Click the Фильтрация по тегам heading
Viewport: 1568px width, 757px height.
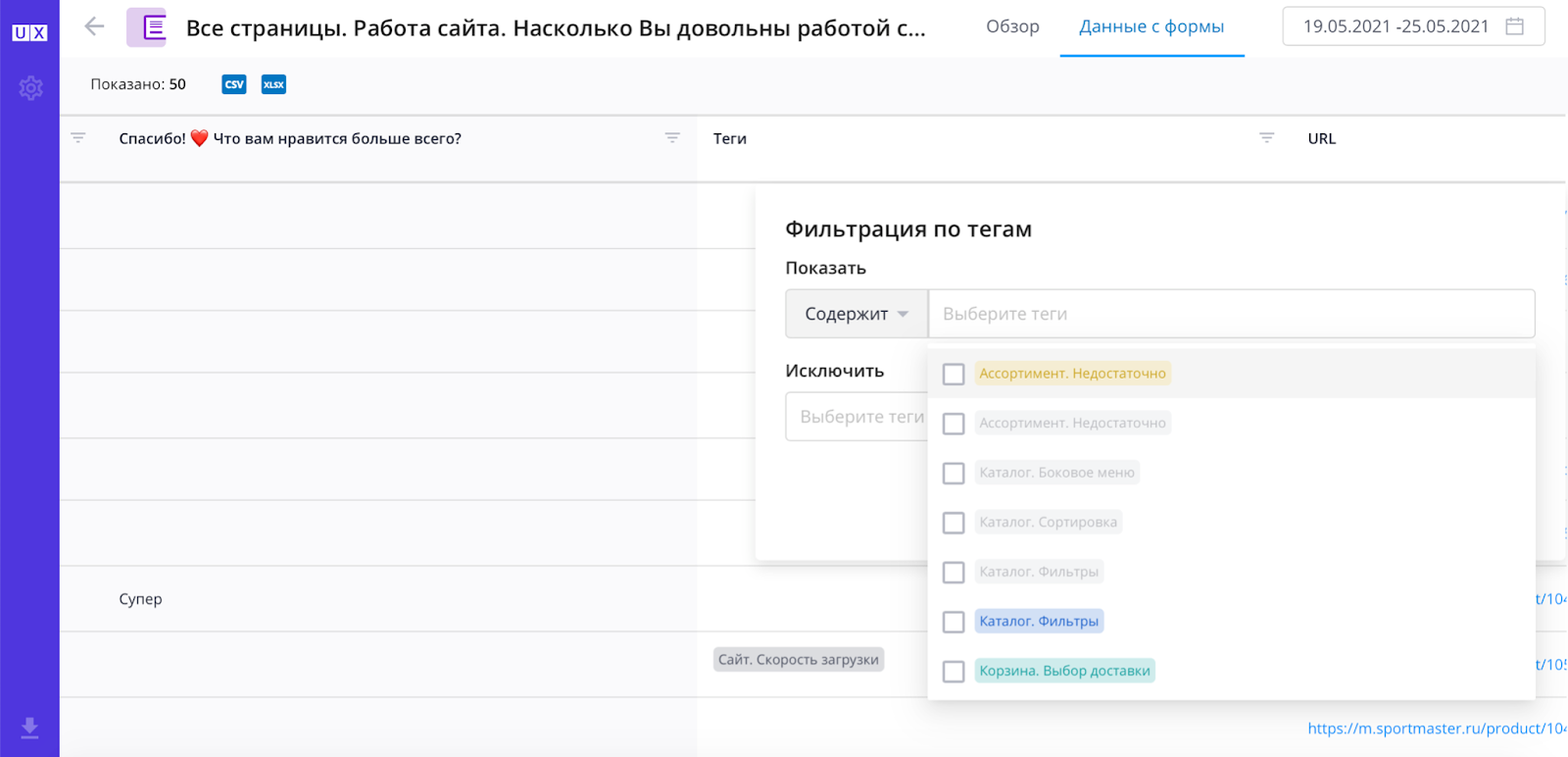pos(908,229)
